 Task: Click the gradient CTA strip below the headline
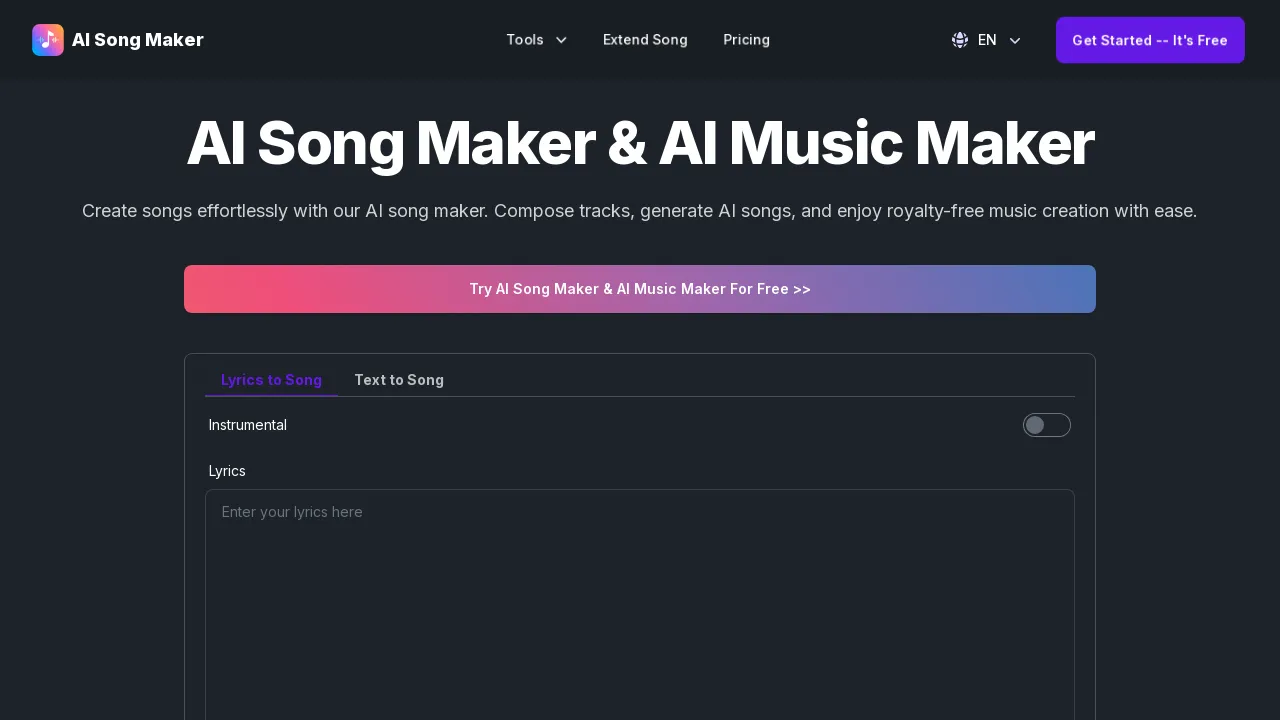coord(640,289)
